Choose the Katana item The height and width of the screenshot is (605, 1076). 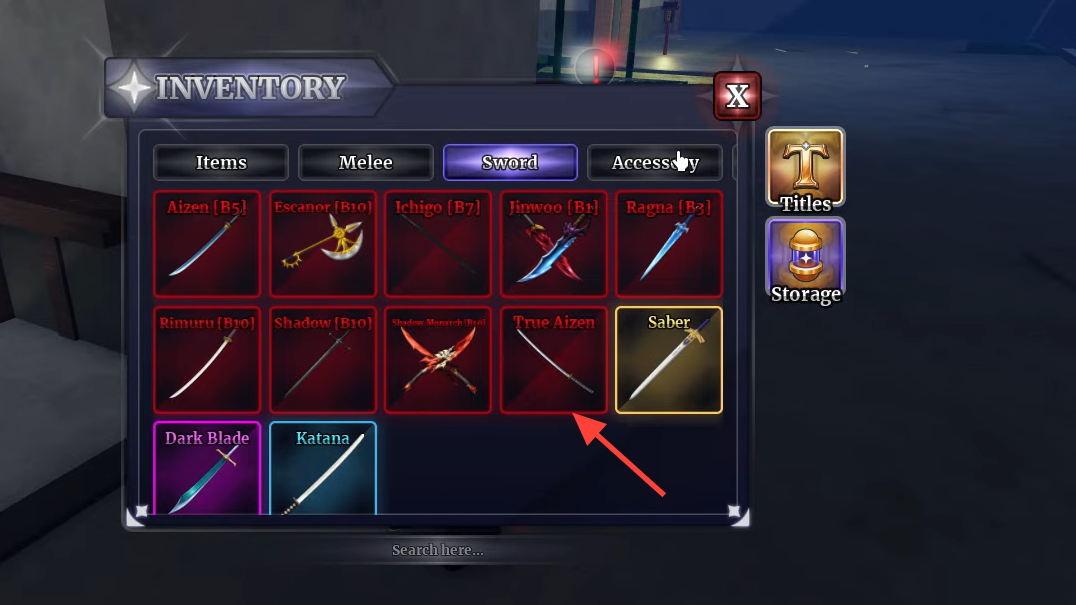click(x=323, y=468)
